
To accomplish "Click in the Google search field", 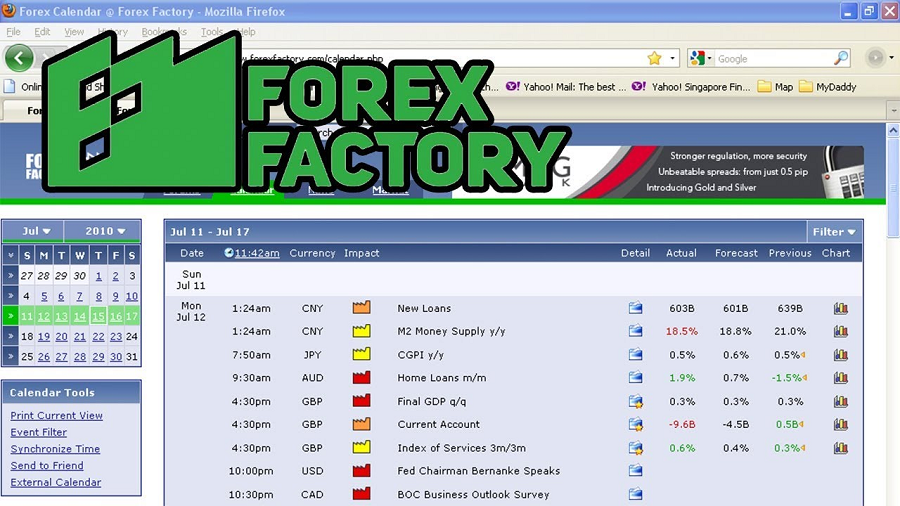I will tap(772, 59).
